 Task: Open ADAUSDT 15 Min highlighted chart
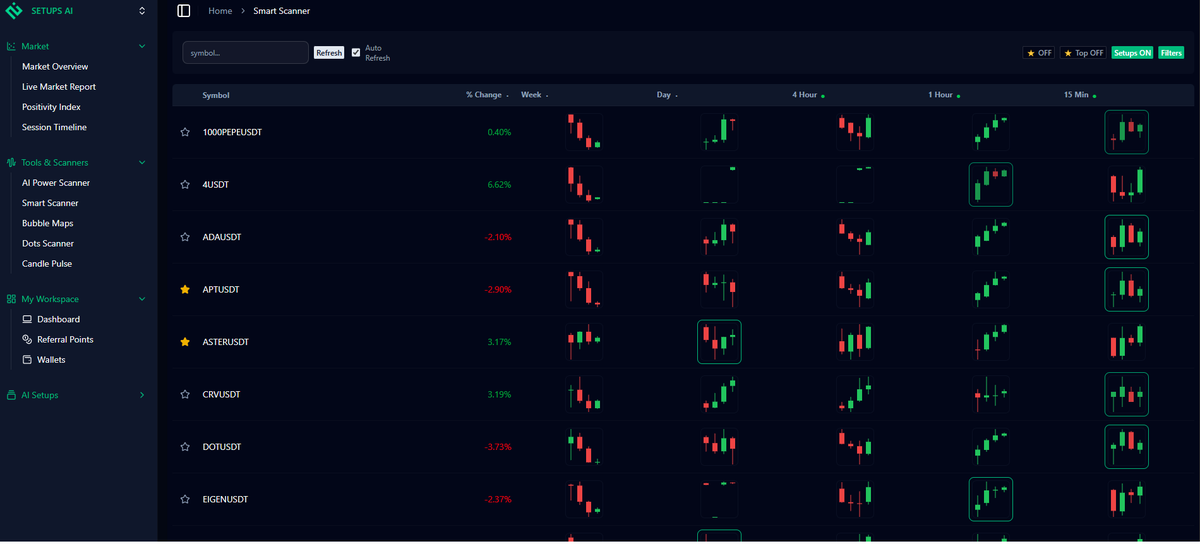[x=1126, y=237]
